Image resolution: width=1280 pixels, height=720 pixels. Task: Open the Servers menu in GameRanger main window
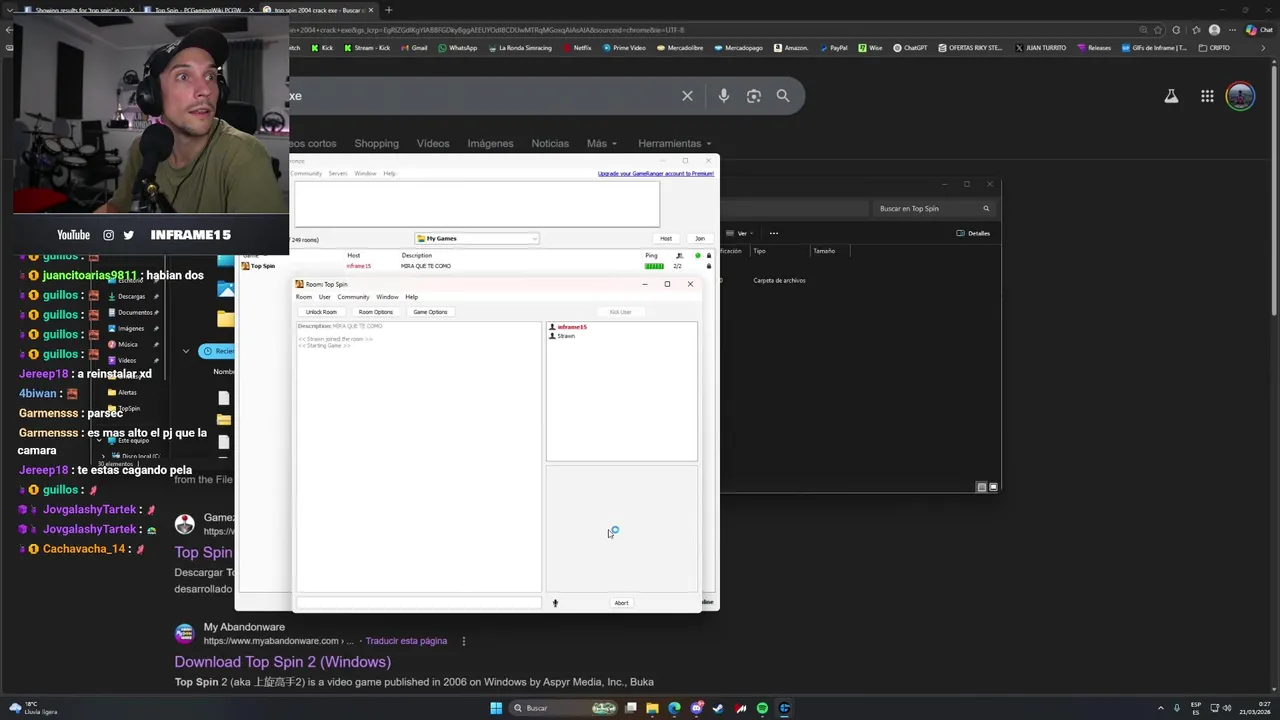[x=338, y=174]
